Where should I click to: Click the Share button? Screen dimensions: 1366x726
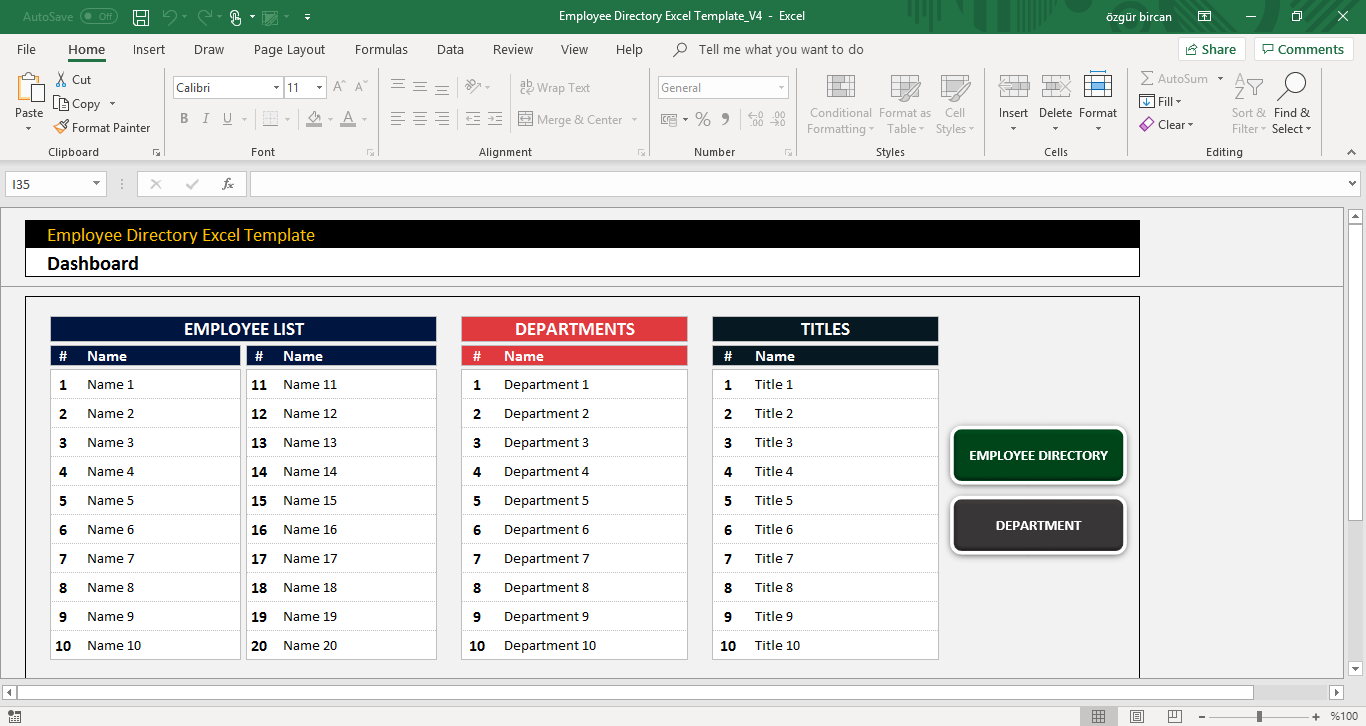coord(1210,49)
